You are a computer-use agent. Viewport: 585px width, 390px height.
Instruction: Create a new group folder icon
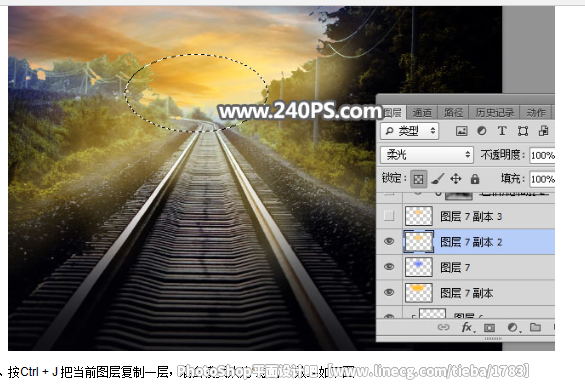tap(535, 327)
